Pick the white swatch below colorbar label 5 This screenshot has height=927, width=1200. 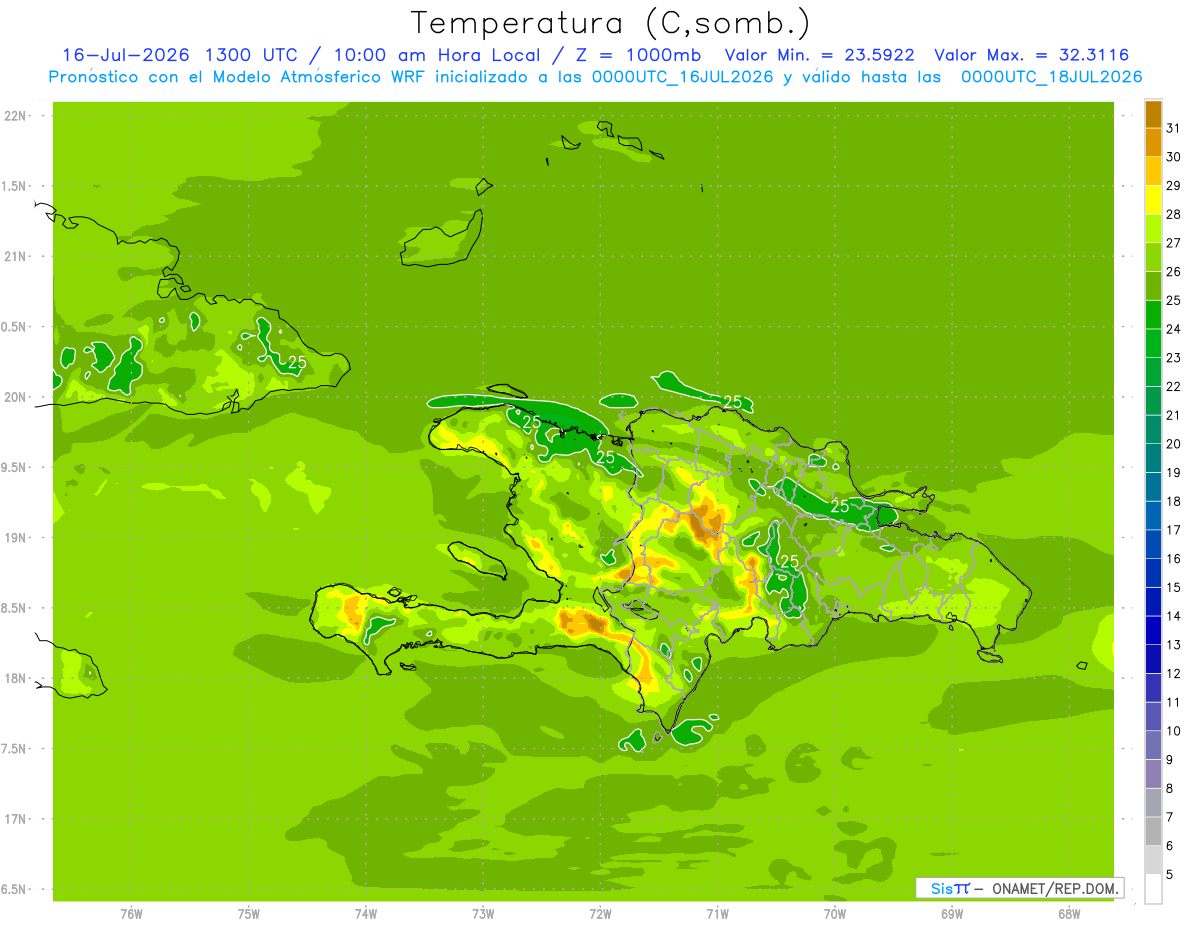pos(1153,889)
